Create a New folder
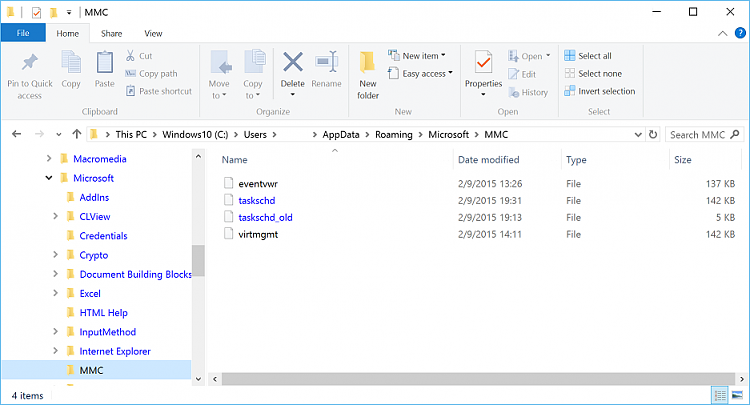The width and height of the screenshot is (750, 405). coord(368,75)
